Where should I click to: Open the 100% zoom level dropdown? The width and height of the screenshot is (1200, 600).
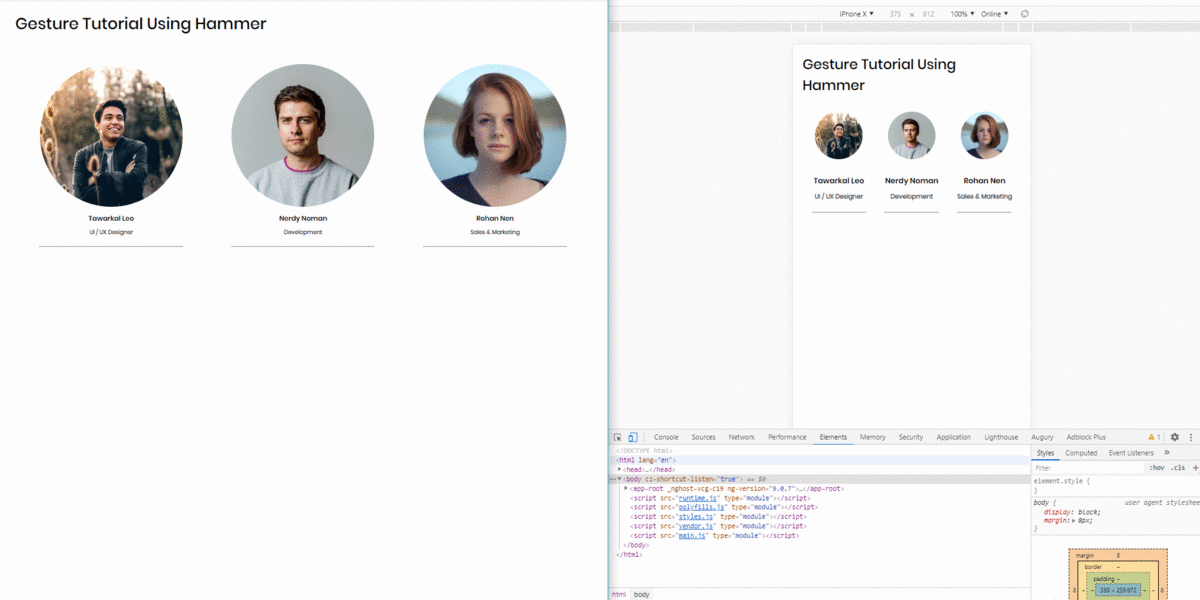(963, 13)
